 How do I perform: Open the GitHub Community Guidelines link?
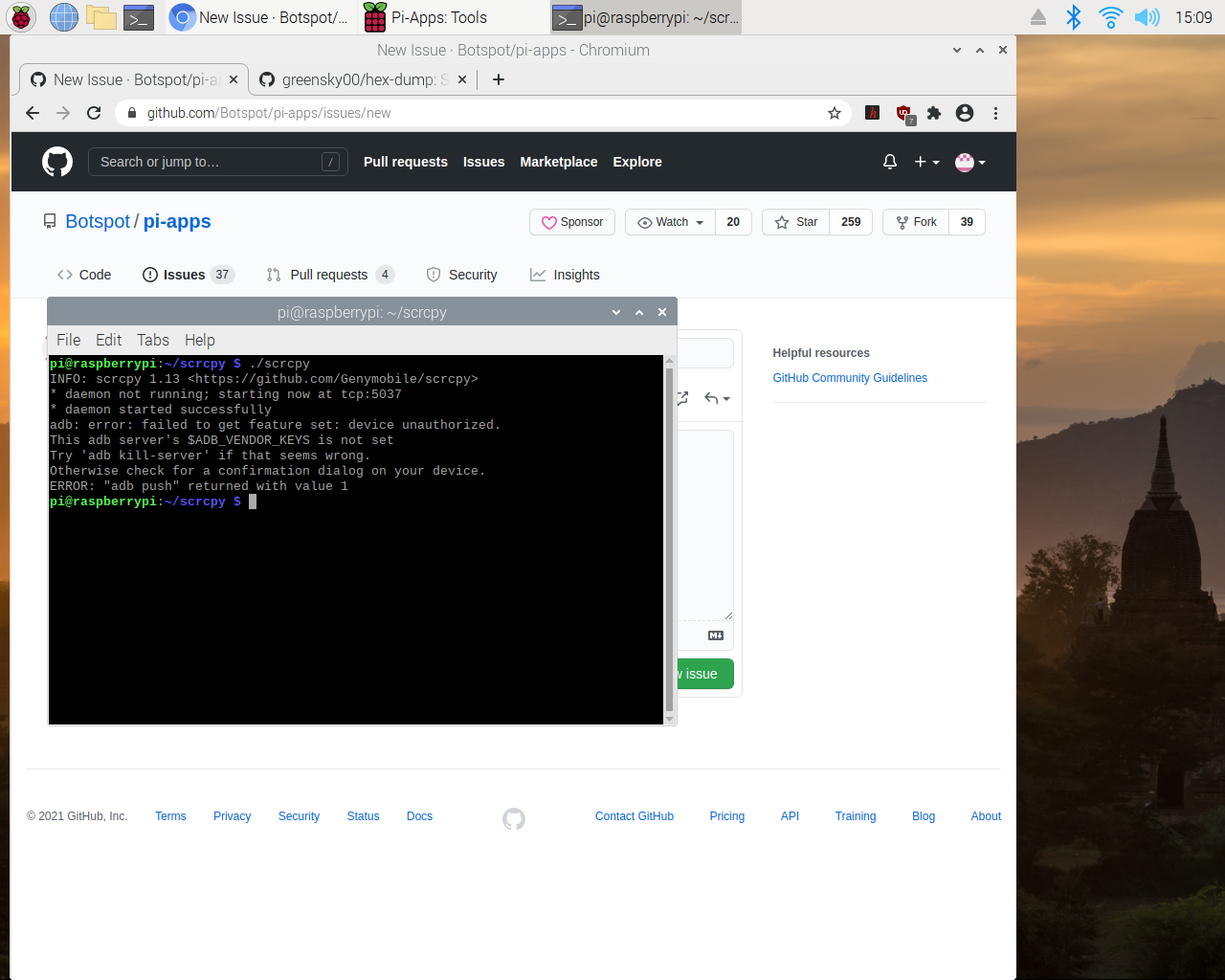(849, 377)
